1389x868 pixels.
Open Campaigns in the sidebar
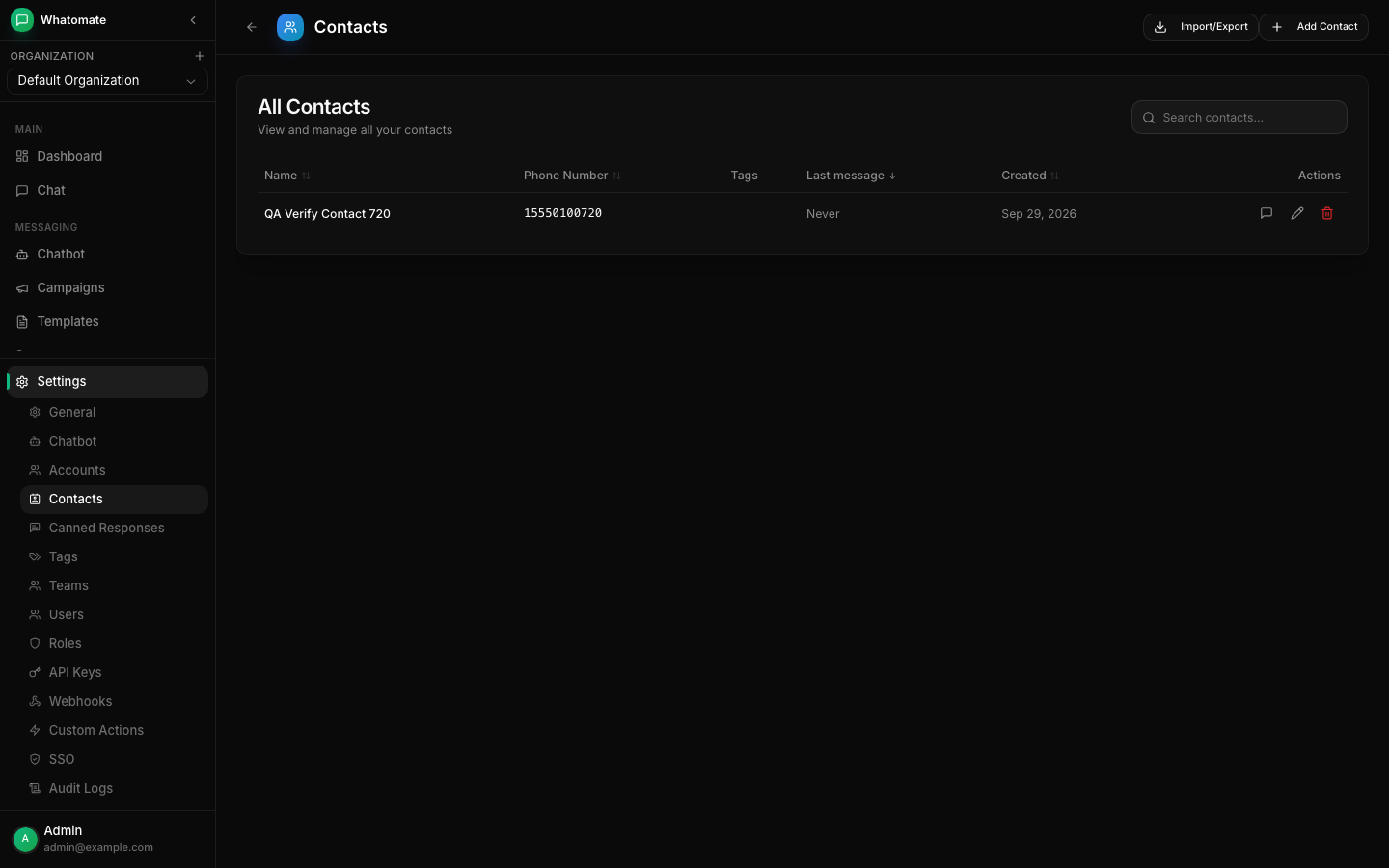[x=107, y=287]
